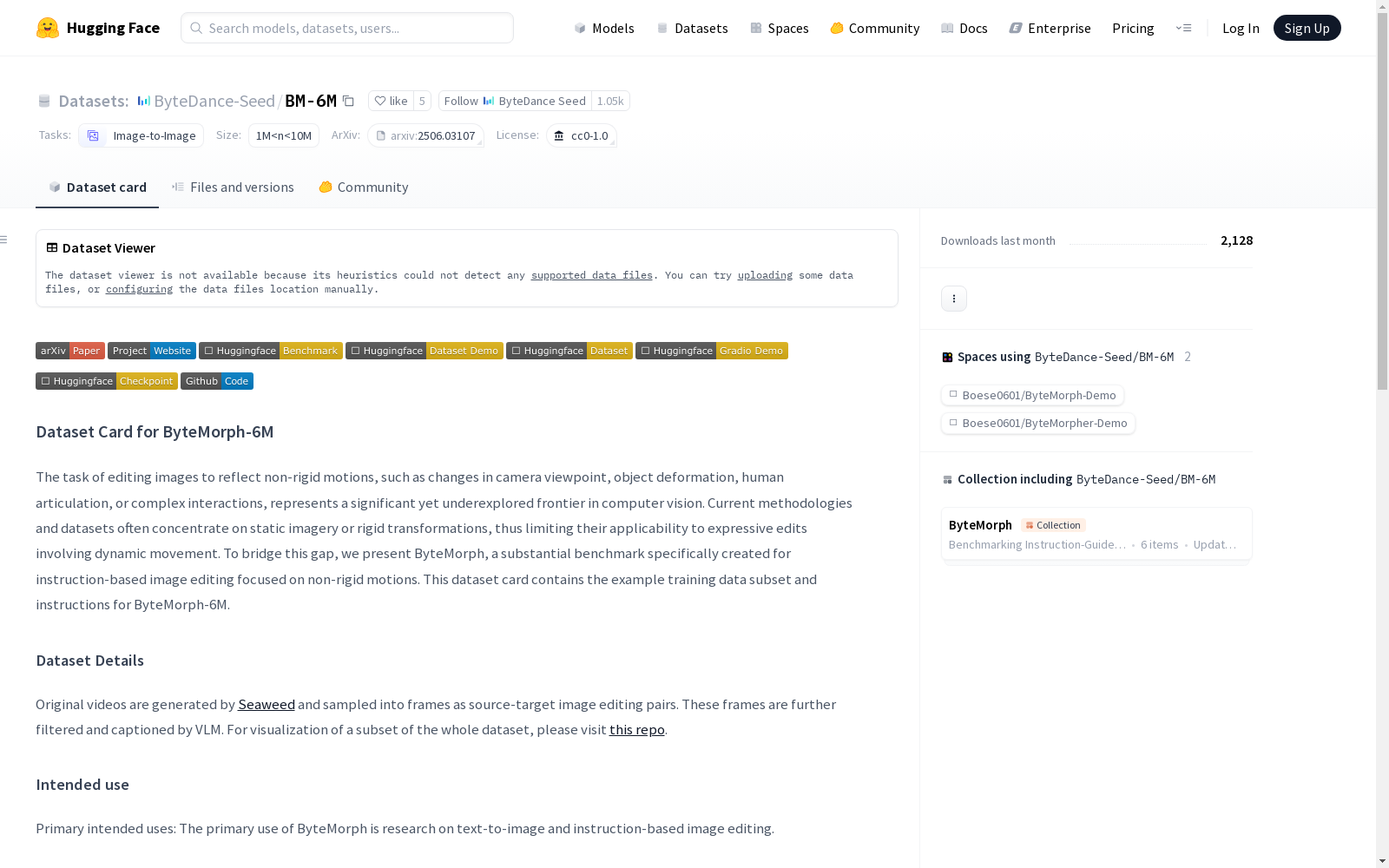Open the Huggingface Checkpoint badge
Image resolution: width=1389 pixels, height=868 pixels.
107,381
